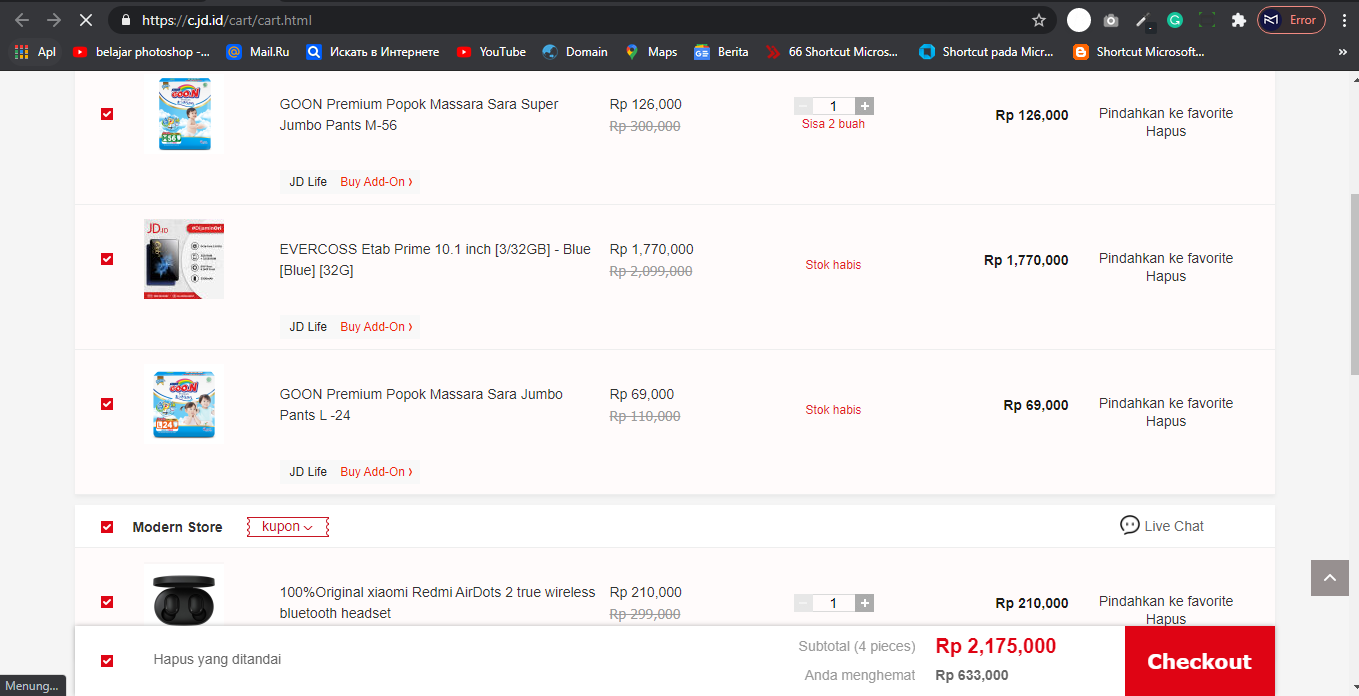
Task: Uncheck the Redmi AirDots 2 item
Action: click(107, 602)
